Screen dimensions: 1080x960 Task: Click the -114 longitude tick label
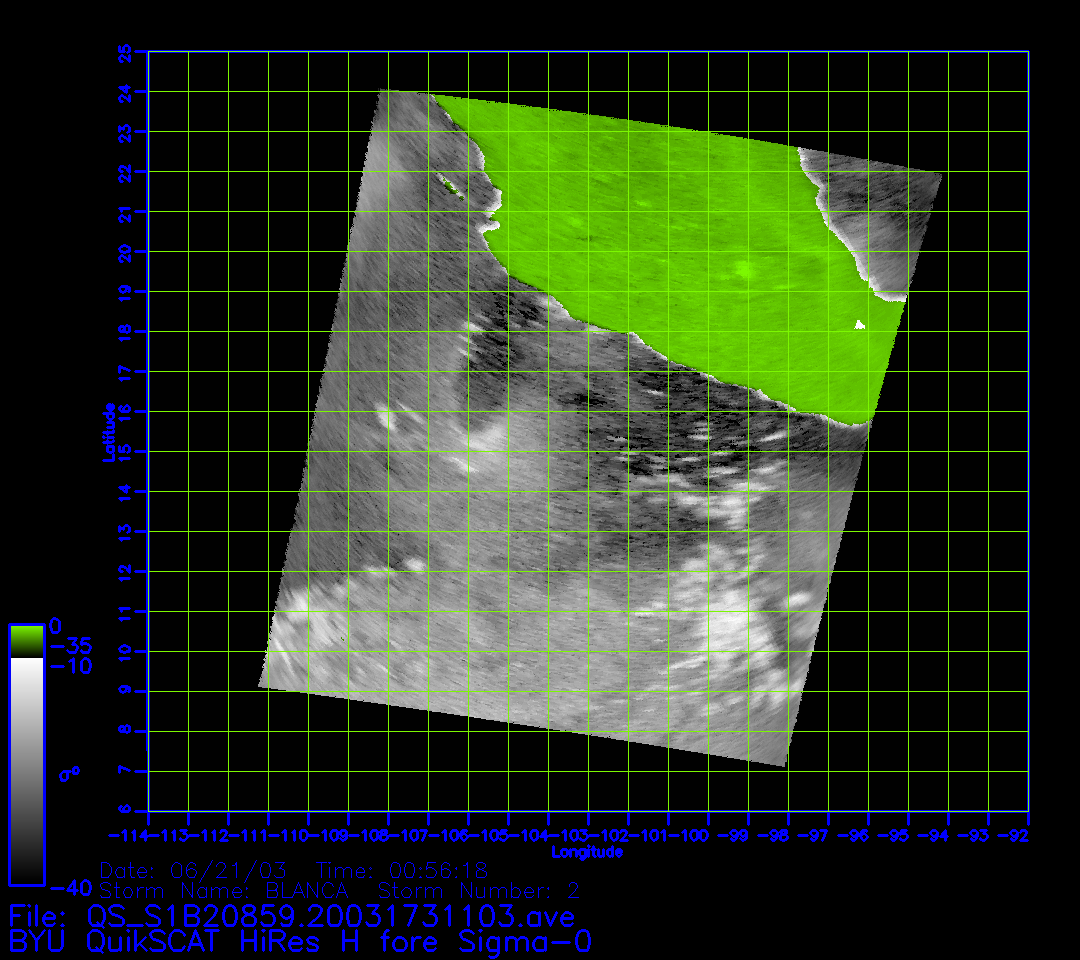click(x=129, y=834)
